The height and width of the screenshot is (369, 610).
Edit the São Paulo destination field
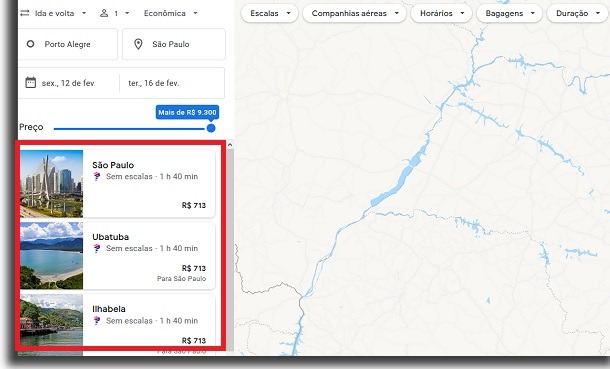tap(174, 44)
